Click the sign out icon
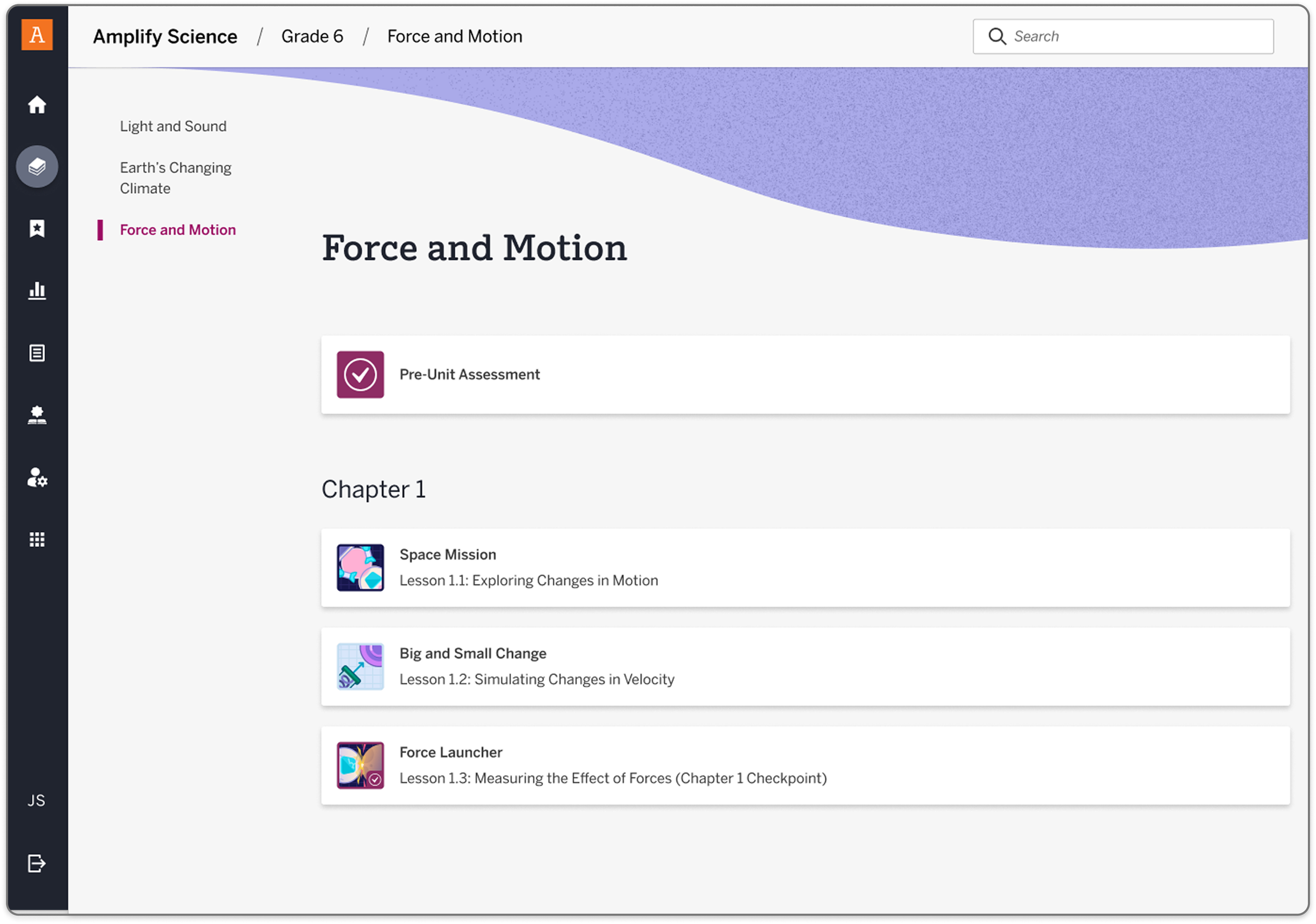The image size is (1316, 924). pyautogui.click(x=37, y=863)
